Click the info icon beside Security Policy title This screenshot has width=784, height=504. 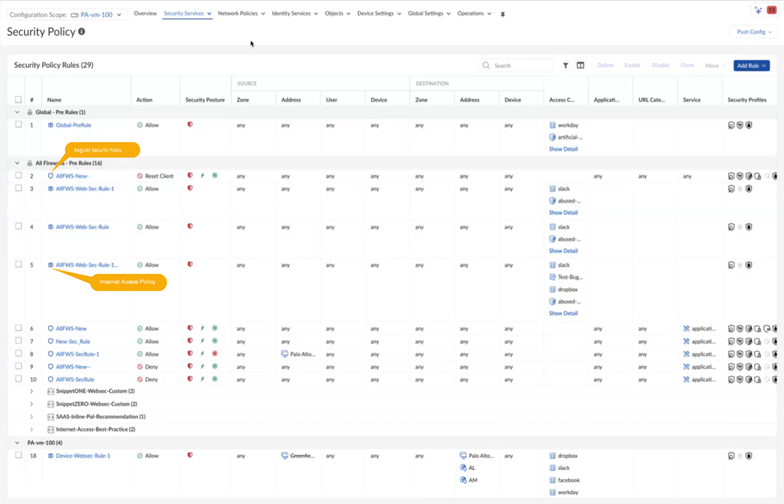click(x=82, y=32)
